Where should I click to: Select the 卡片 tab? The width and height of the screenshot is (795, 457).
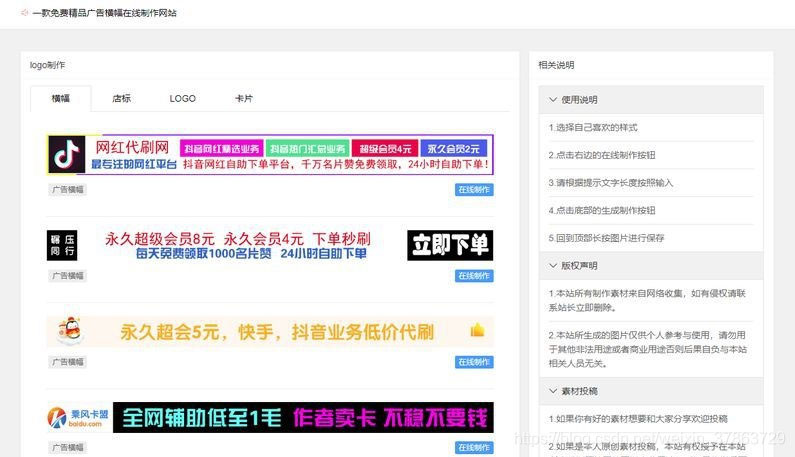pos(244,99)
